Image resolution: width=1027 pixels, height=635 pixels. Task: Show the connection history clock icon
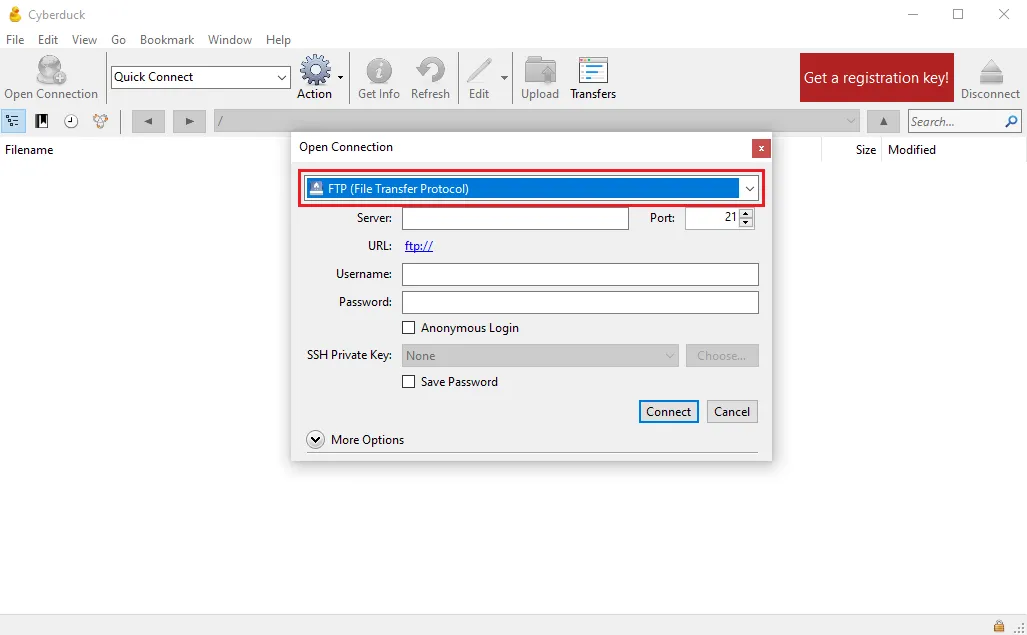(71, 121)
